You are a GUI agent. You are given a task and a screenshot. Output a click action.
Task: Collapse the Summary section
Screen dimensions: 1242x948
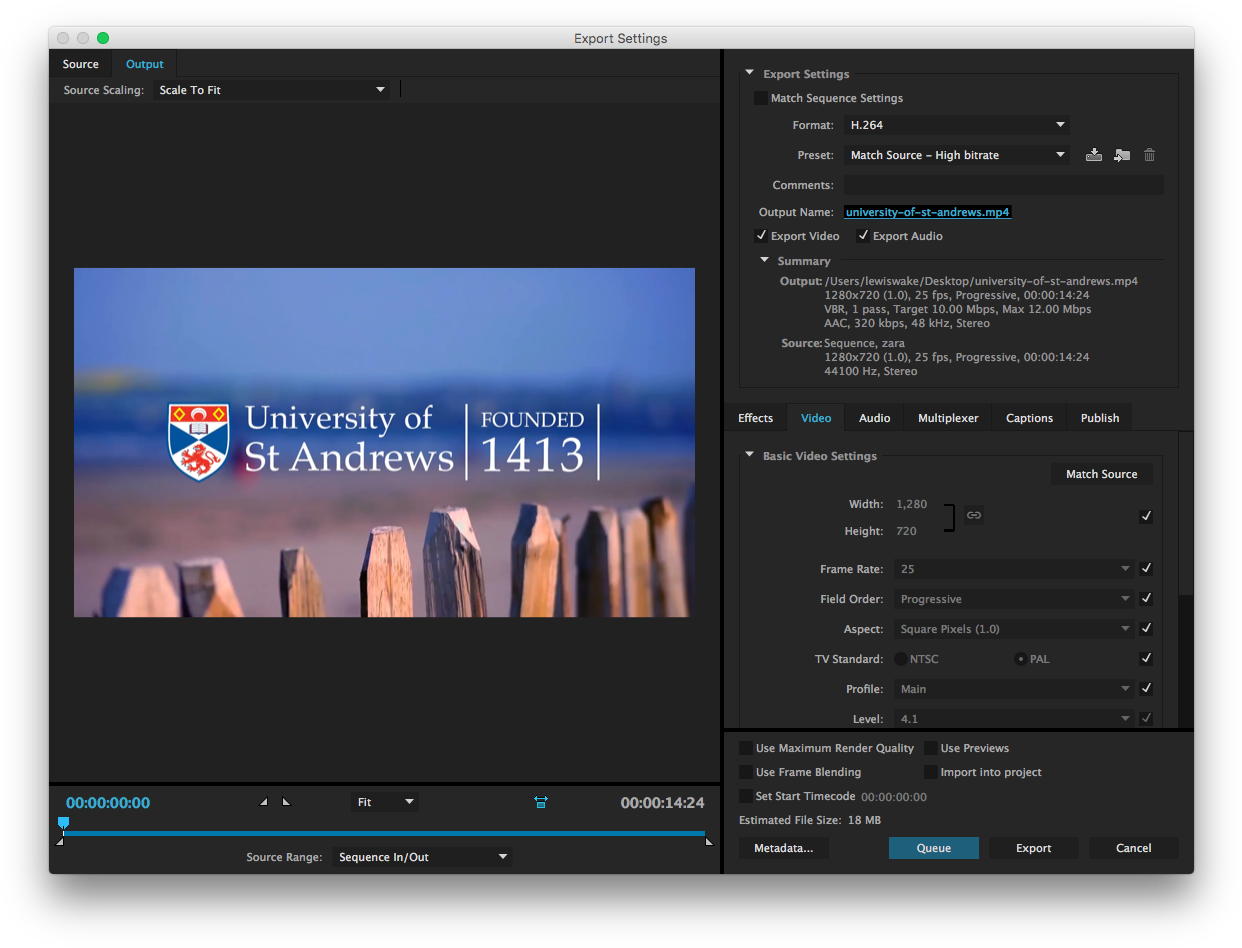click(764, 260)
